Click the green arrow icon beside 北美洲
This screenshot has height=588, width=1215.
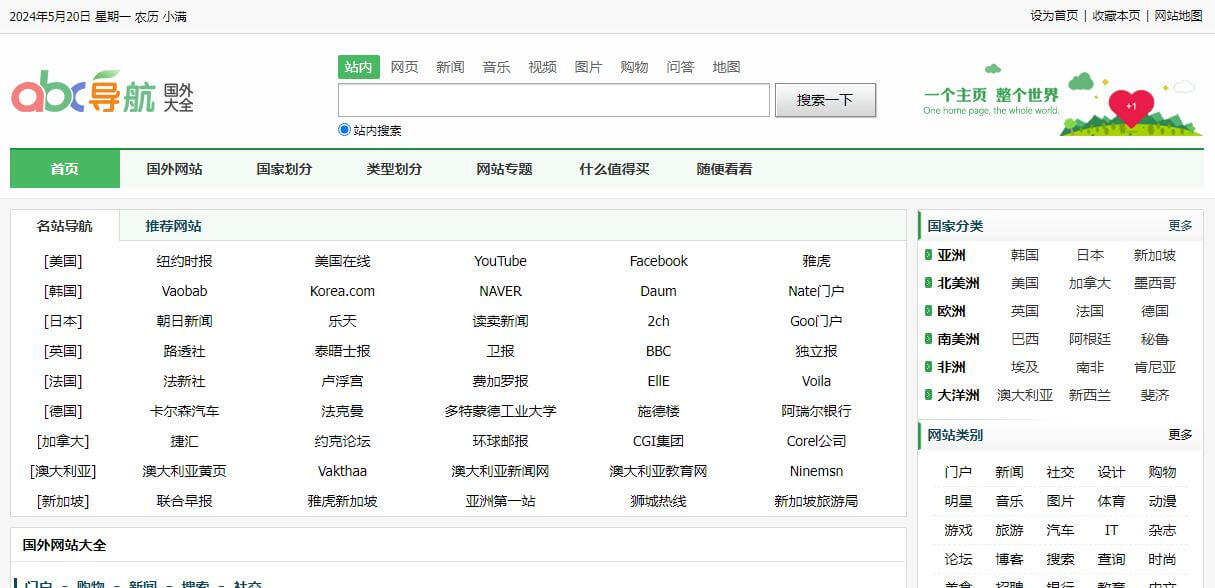[x=928, y=283]
